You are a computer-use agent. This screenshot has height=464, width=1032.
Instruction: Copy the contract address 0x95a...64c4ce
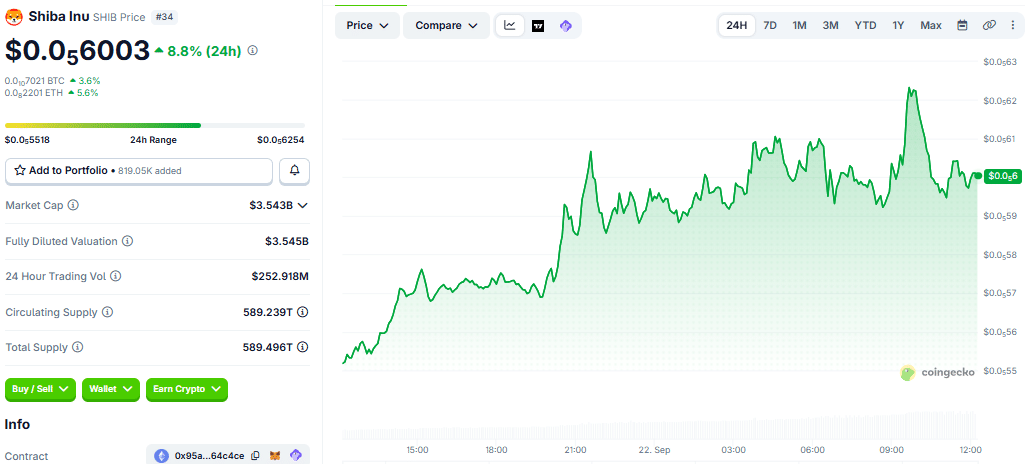pos(255,455)
